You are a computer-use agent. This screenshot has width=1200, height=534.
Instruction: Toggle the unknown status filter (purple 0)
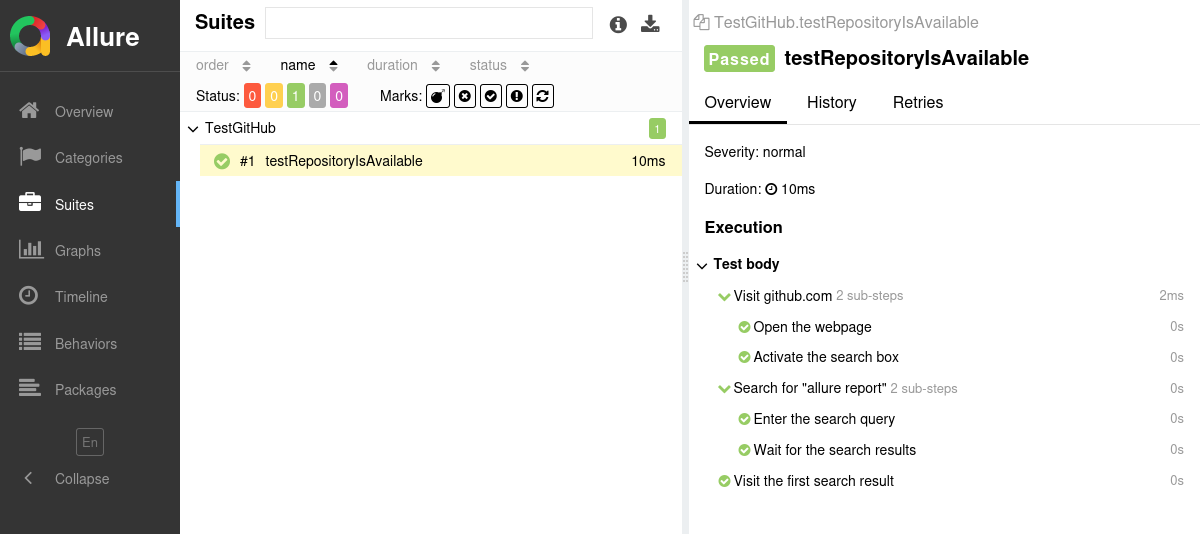pos(339,96)
